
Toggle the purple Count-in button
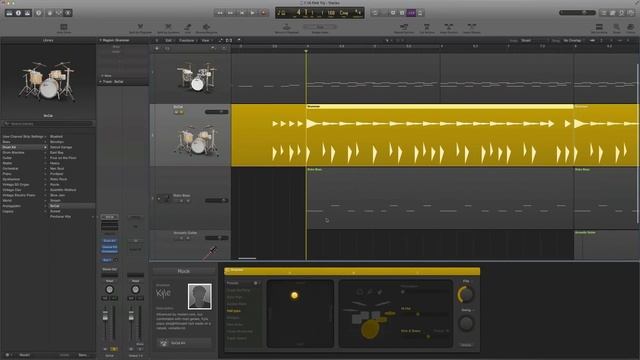[x=411, y=13]
